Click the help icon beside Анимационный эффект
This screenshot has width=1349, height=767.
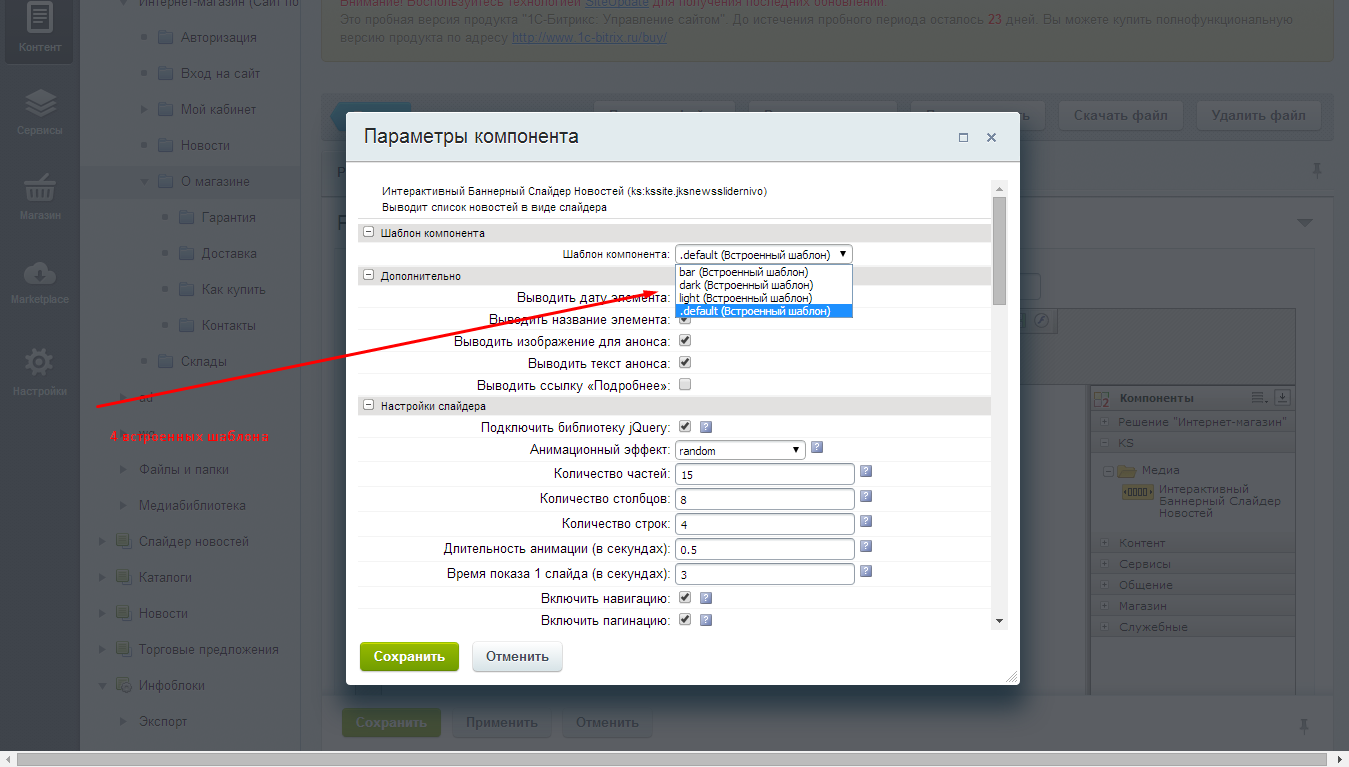pyautogui.click(x=817, y=448)
